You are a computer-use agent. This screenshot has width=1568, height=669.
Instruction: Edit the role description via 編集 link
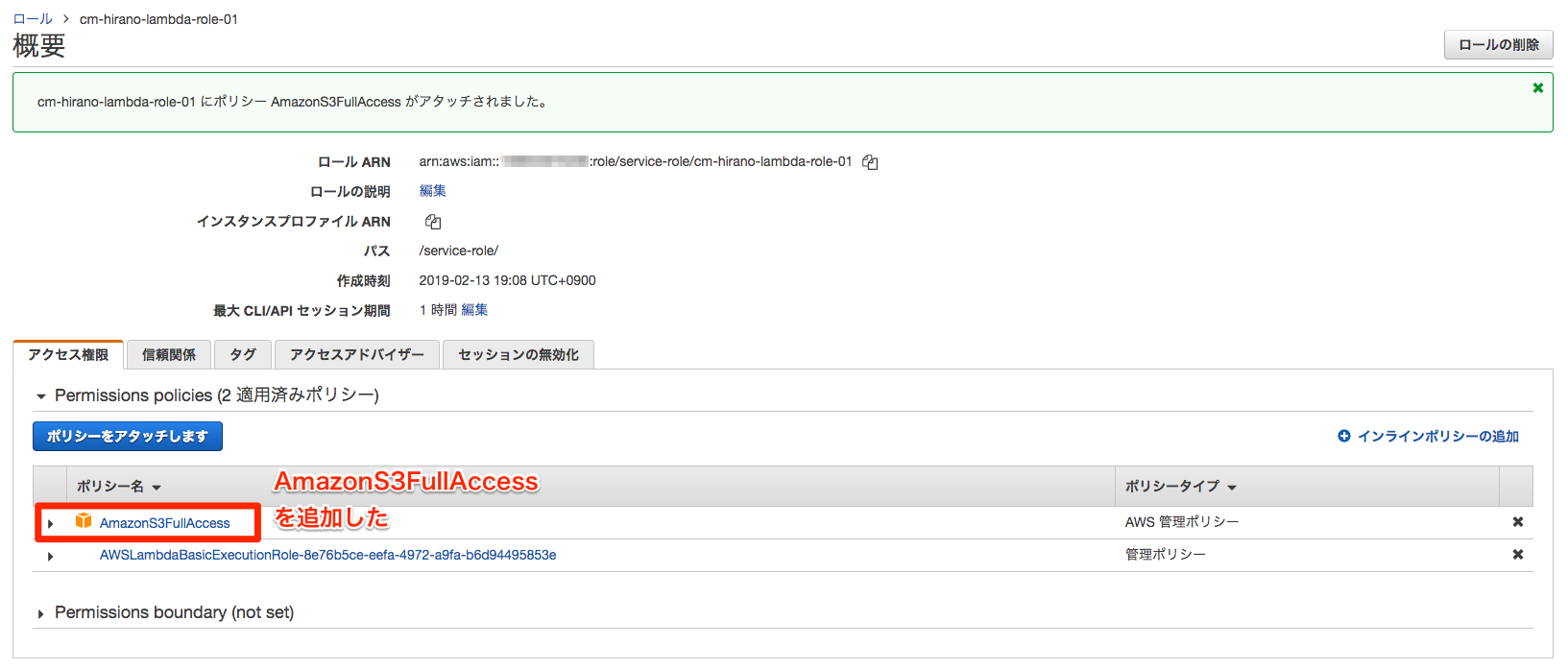pos(433,191)
